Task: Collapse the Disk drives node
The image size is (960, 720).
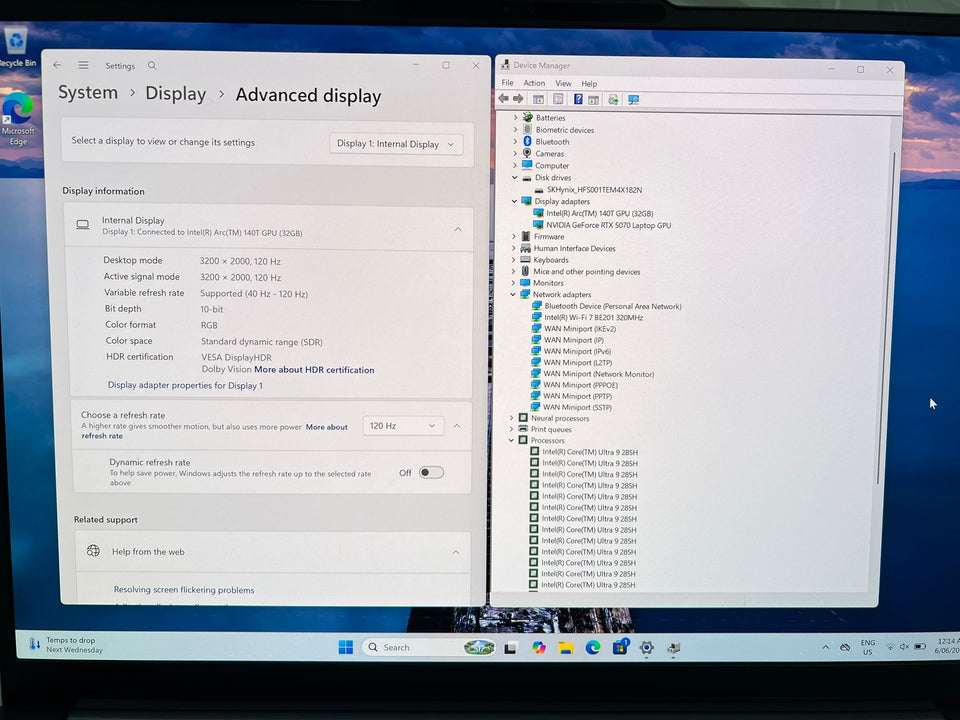Action: (x=514, y=178)
